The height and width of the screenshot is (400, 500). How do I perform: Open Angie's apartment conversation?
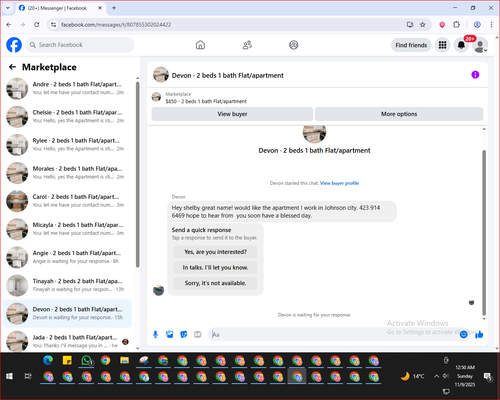pos(68,257)
